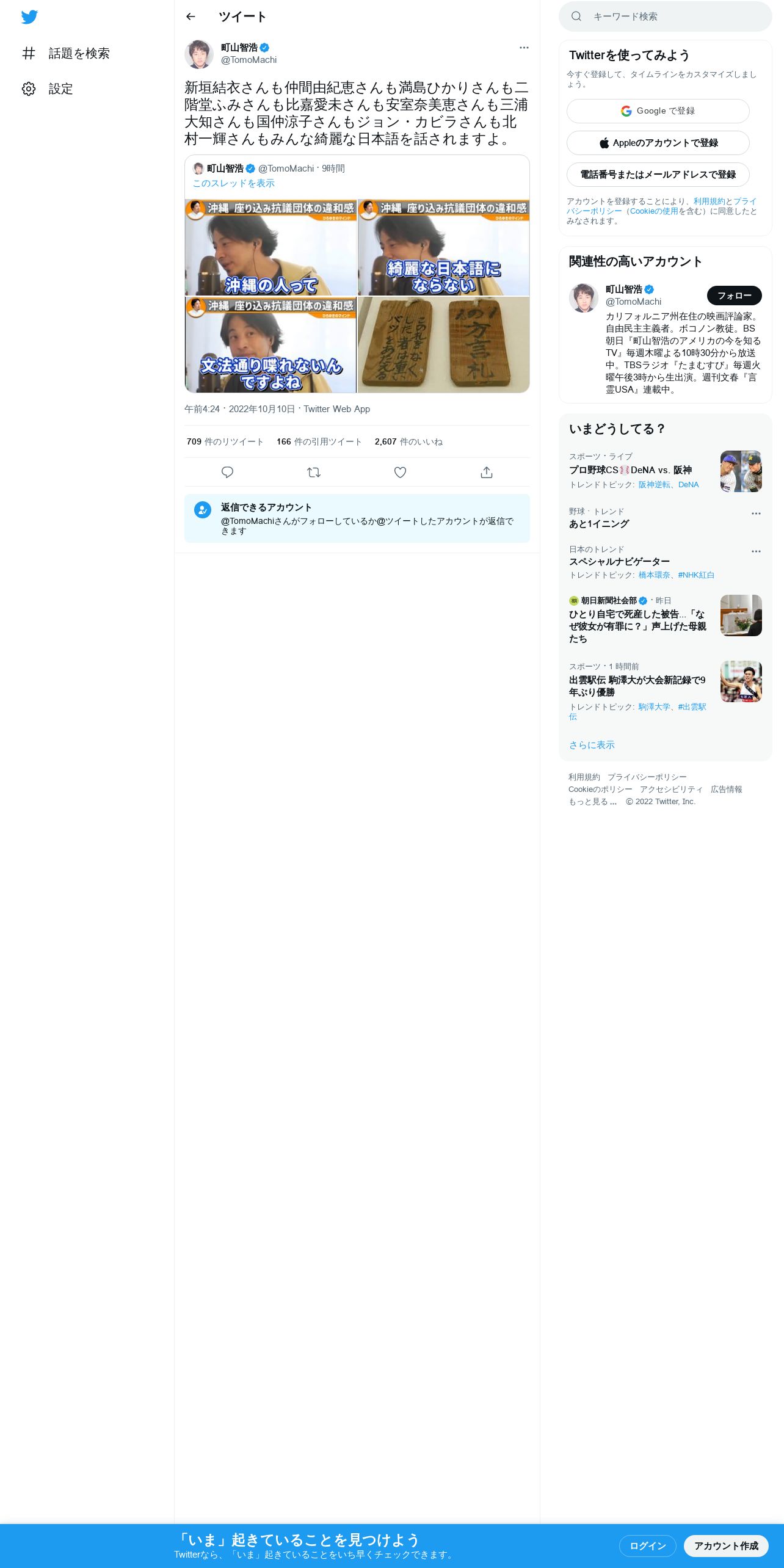This screenshot has width=784, height=1568.
Task: Open 町山智浩 avatar in related accounts
Action: [584, 298]
